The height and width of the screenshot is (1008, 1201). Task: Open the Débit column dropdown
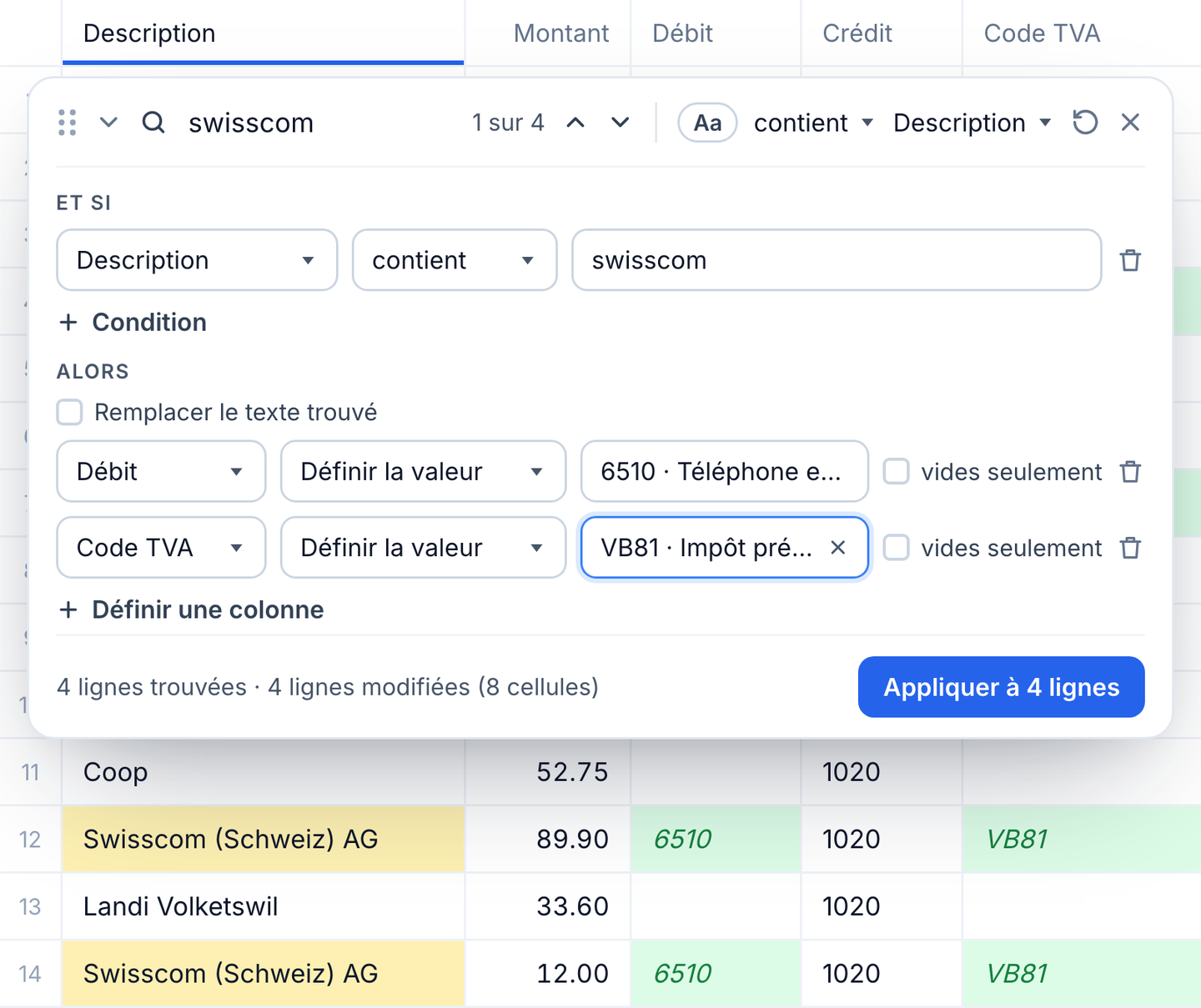161,472
